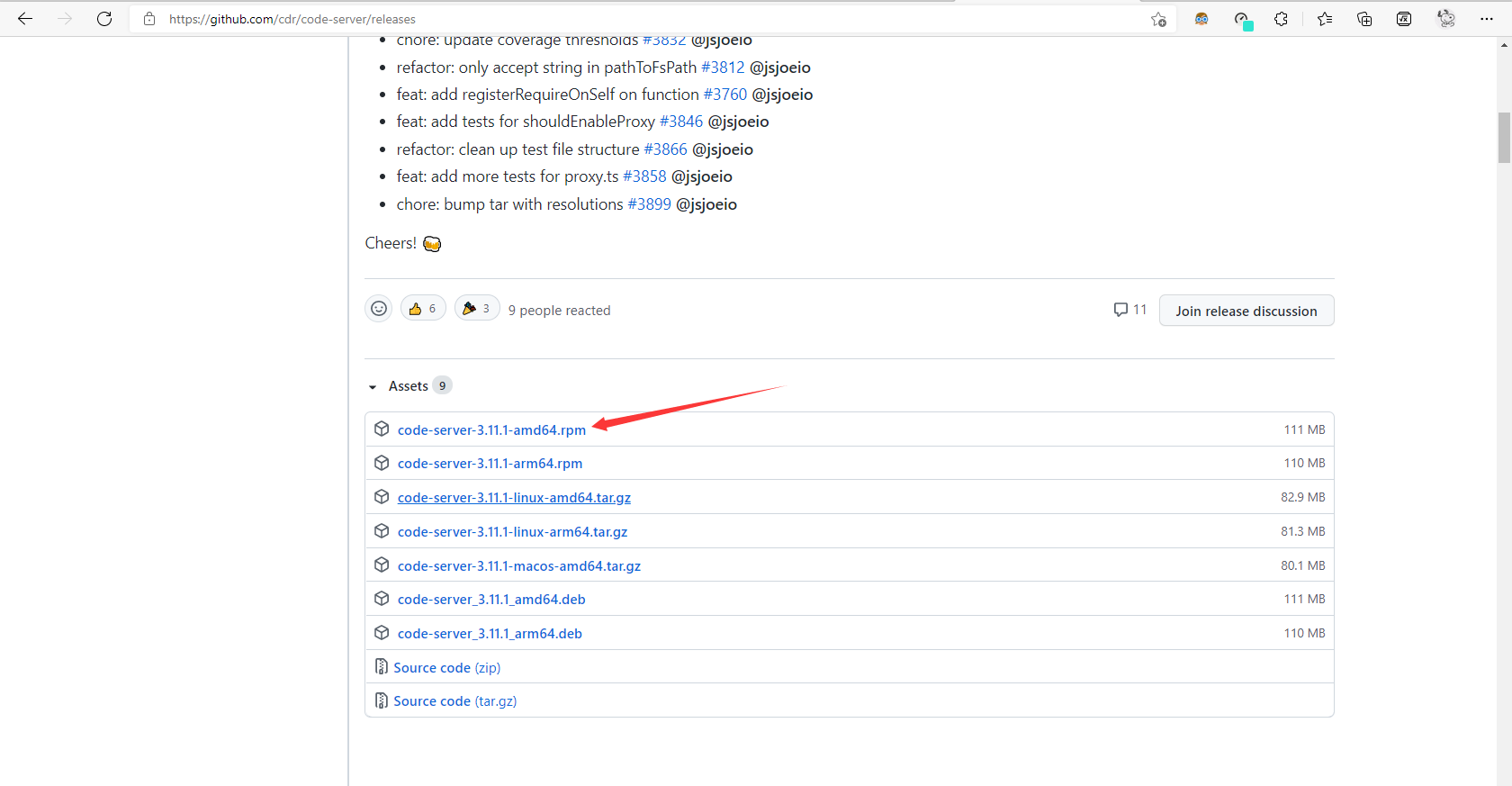
Task: Click the browser refresh icon
Action: [x=104, y=19]
